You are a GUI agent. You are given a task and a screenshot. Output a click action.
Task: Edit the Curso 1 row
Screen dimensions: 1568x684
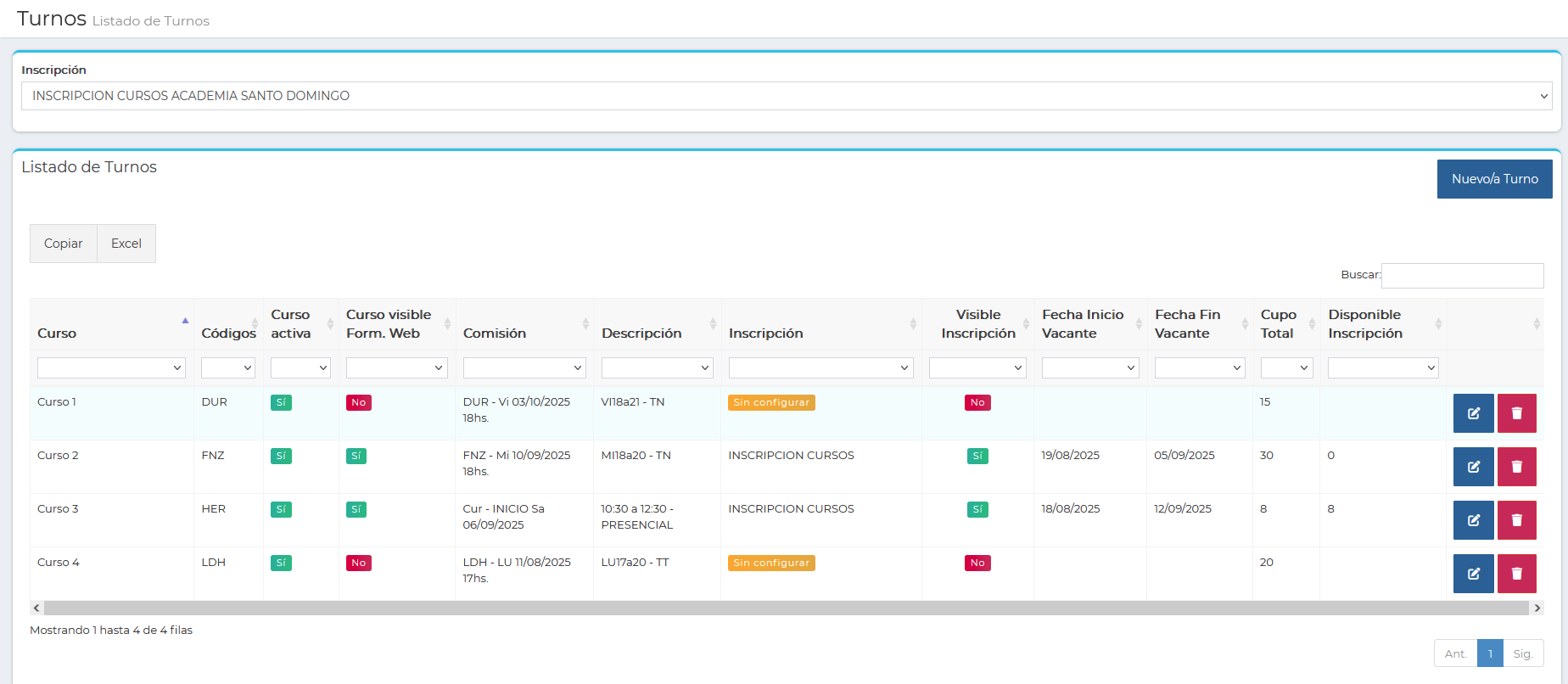1474,413
